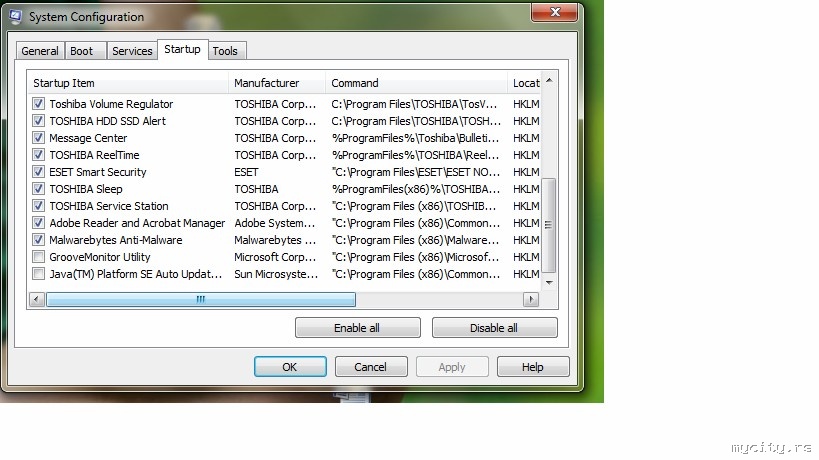Confirm with the OK button
819x460 pixels.
click(x=290, y=367)
